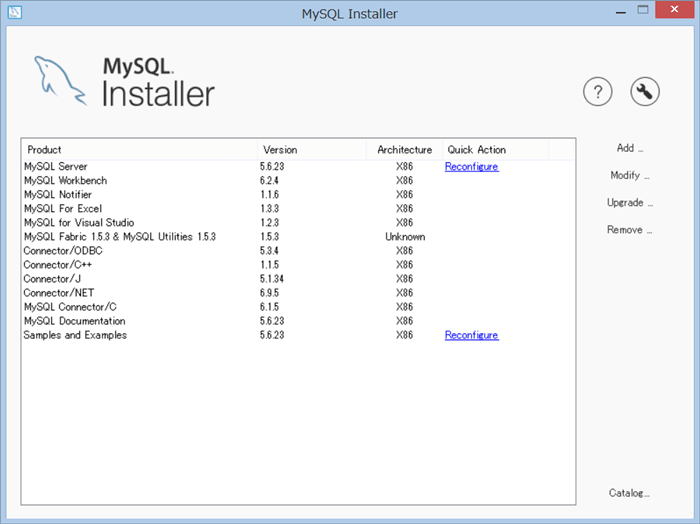
Task: Click the Architecture column header
Action: click(404, 150)
